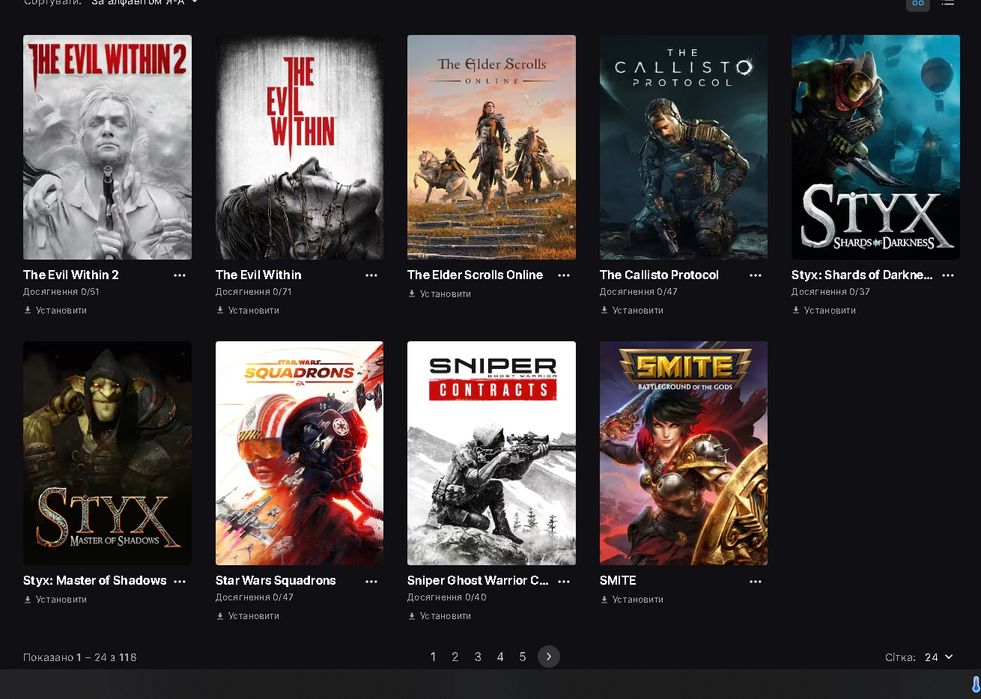The height and width of the screenshot is (699, 981).
Task: Open The Evil Within cover art
Action: [300, 147]
